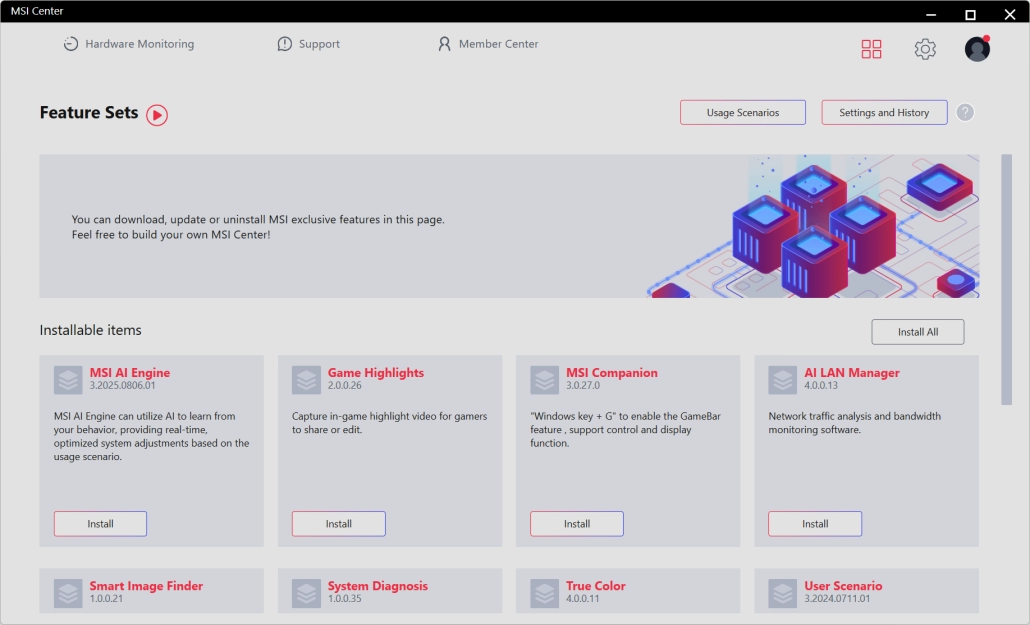Open the Hardware Monitoring tab
Image resolution: width=1030 pixels, height=625 pixels.
point(129,44)
